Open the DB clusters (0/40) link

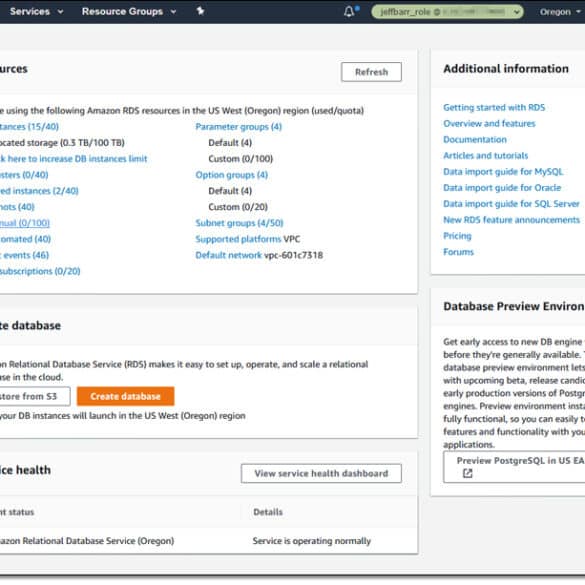[24, 175]
